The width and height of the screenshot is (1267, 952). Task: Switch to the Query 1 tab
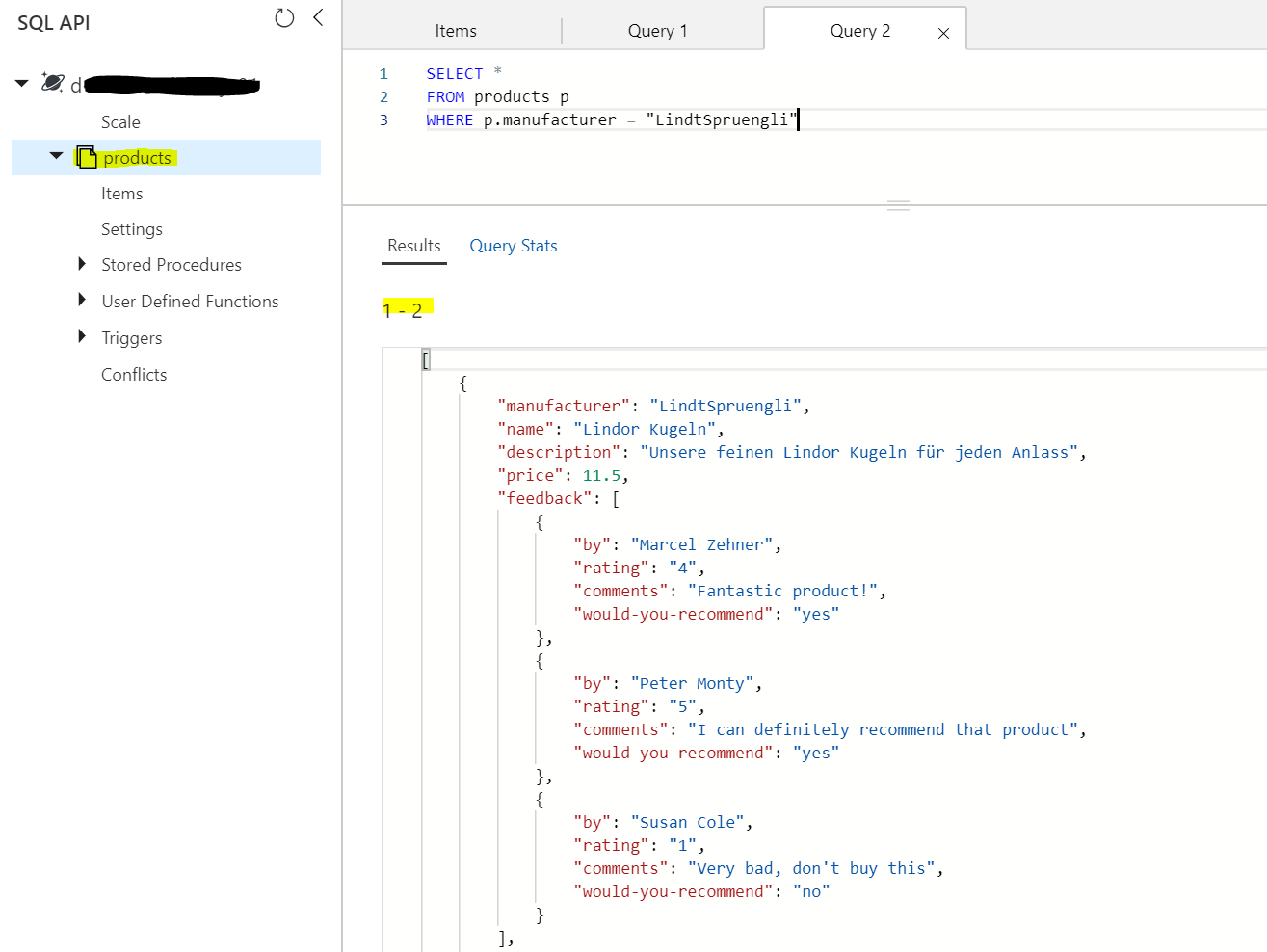pos(658,31)
